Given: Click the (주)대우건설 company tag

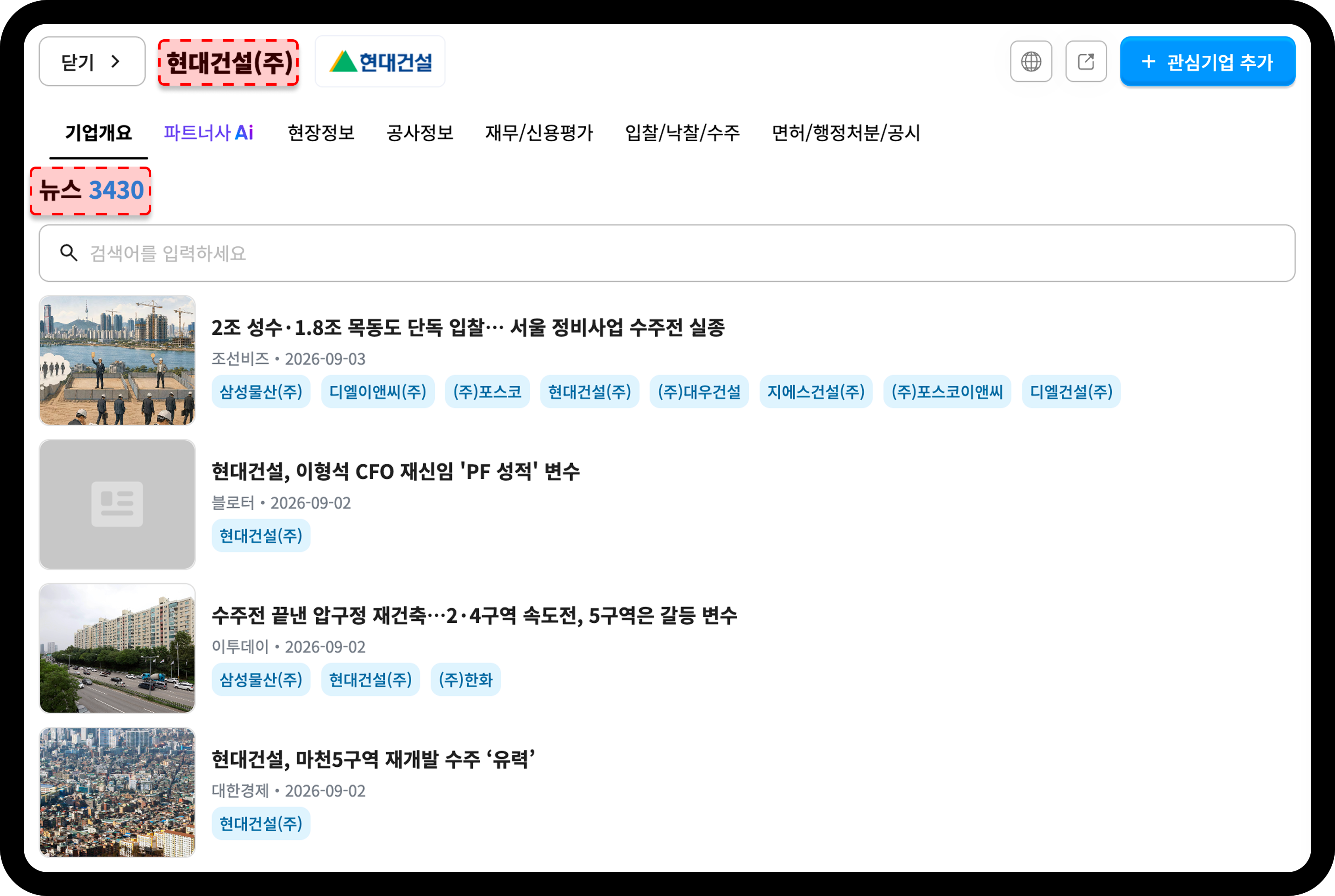Looking at the screenshot, I should (x=699, y=392).
